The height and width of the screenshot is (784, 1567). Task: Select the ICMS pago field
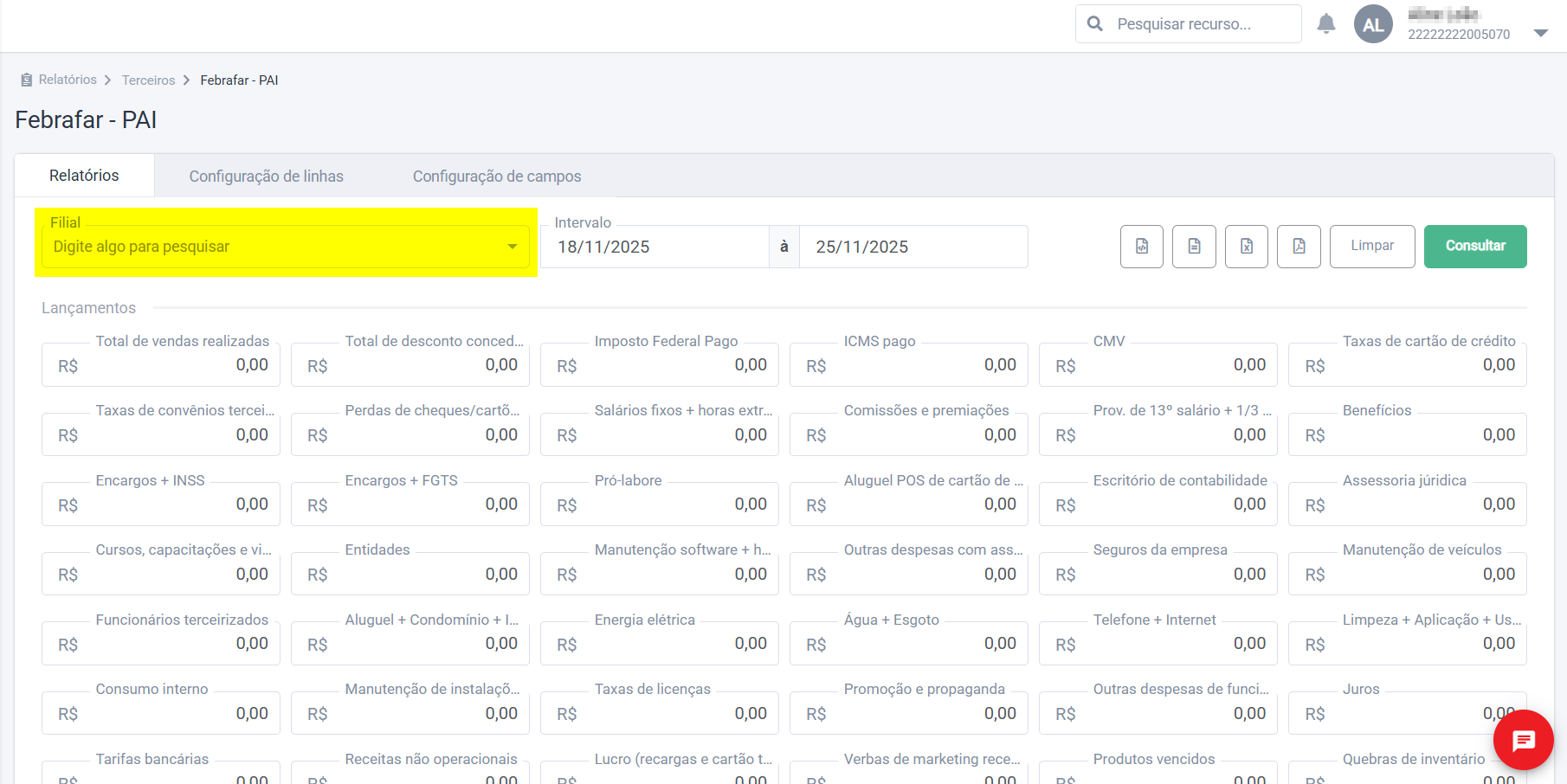(x=909, y=365)
